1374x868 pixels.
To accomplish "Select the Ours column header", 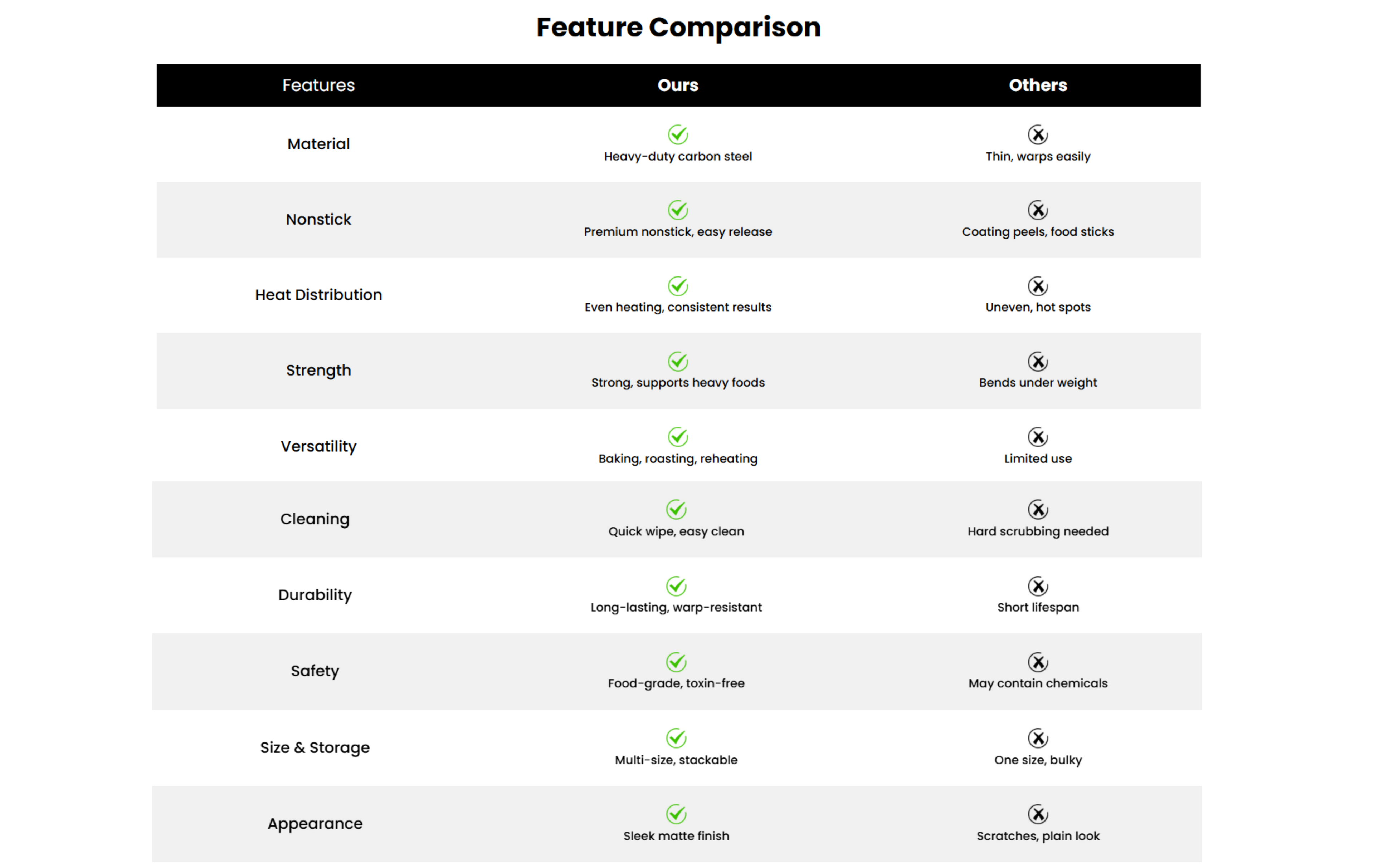I will tap(678, 85).
